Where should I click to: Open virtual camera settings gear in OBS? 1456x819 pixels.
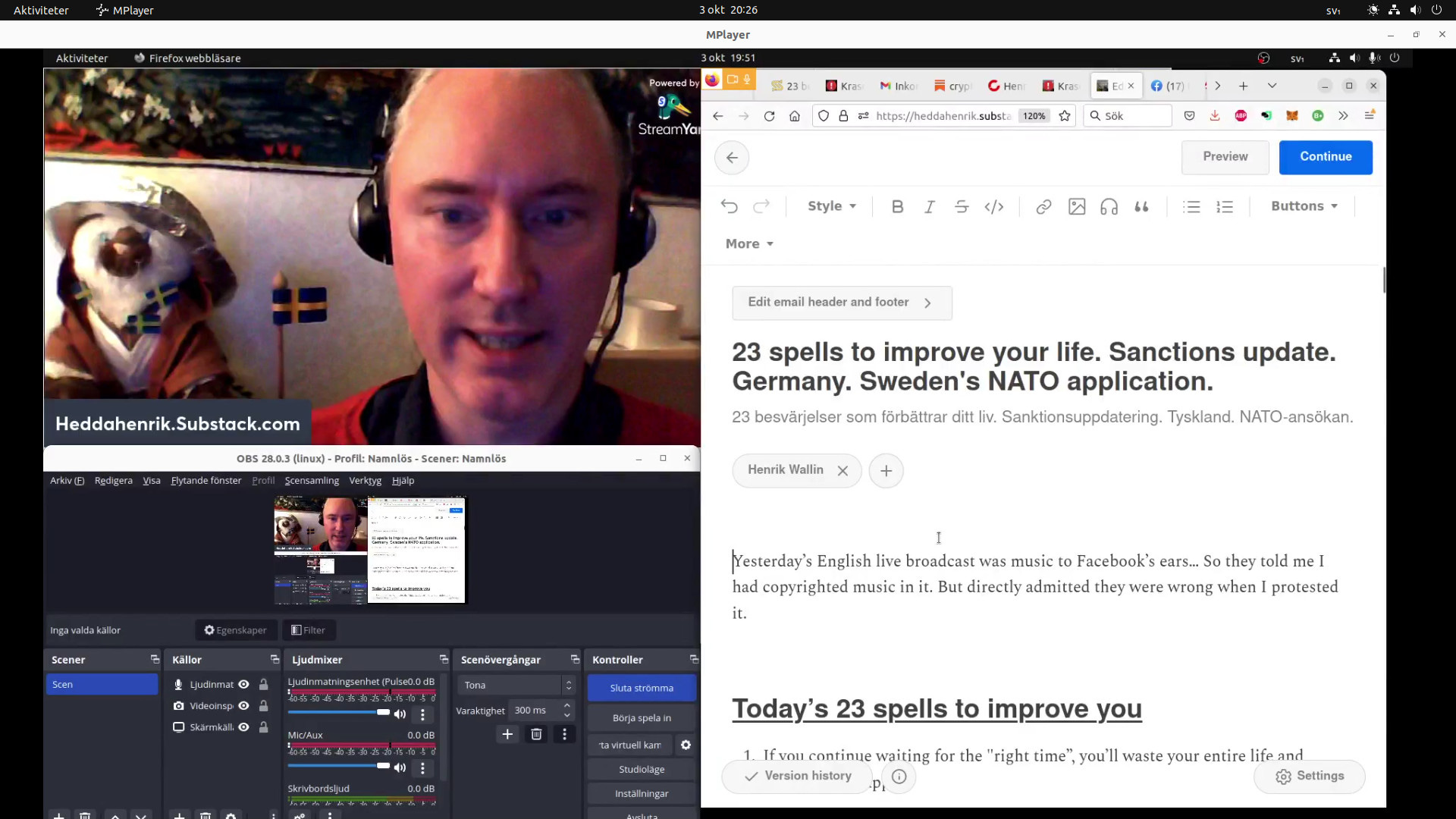(686, 745)
